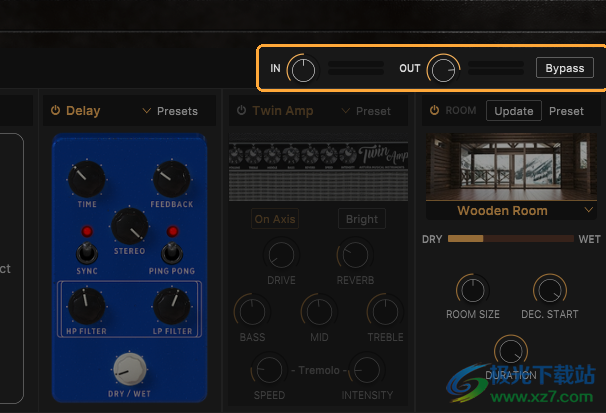
Task: Click the white DRY / WET knob
Action: [x=129, y=369]
